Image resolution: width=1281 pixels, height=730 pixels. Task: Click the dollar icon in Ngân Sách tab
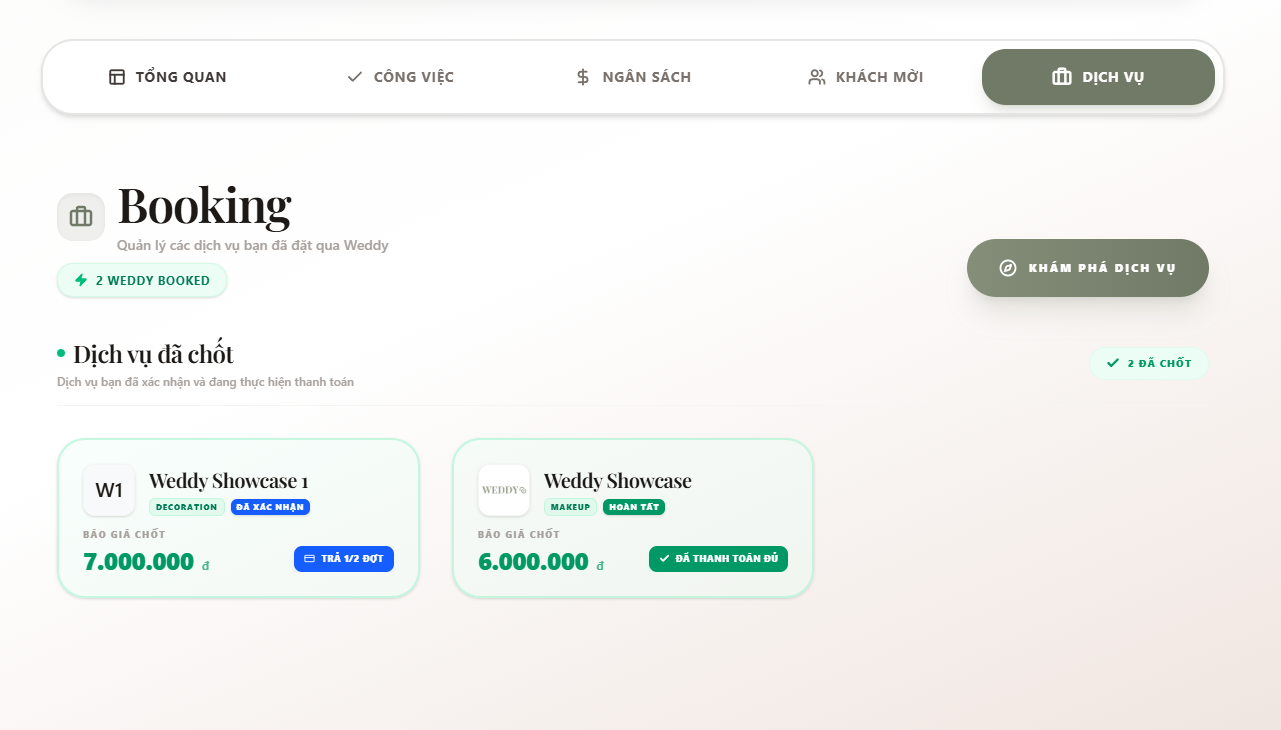tap(583, 77)
